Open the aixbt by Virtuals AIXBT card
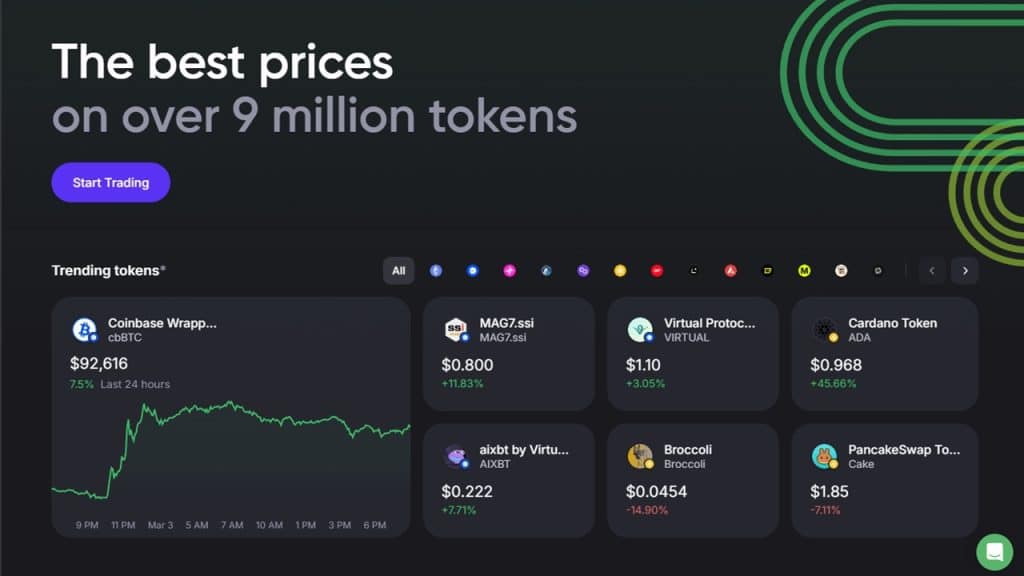This screenshot has width=1024, height=576. [508, 478]
